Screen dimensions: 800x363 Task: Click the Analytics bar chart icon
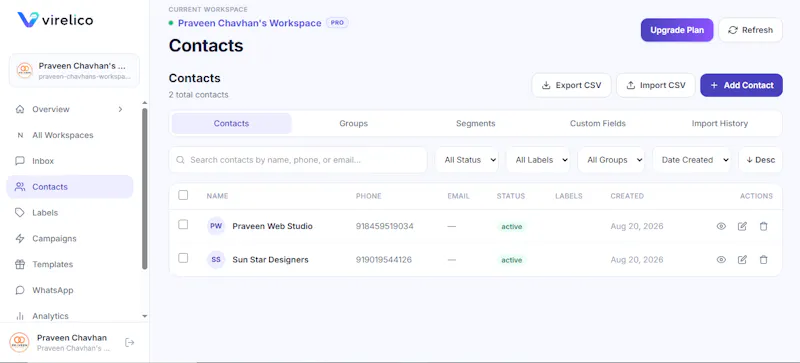[x=20, y=316]
